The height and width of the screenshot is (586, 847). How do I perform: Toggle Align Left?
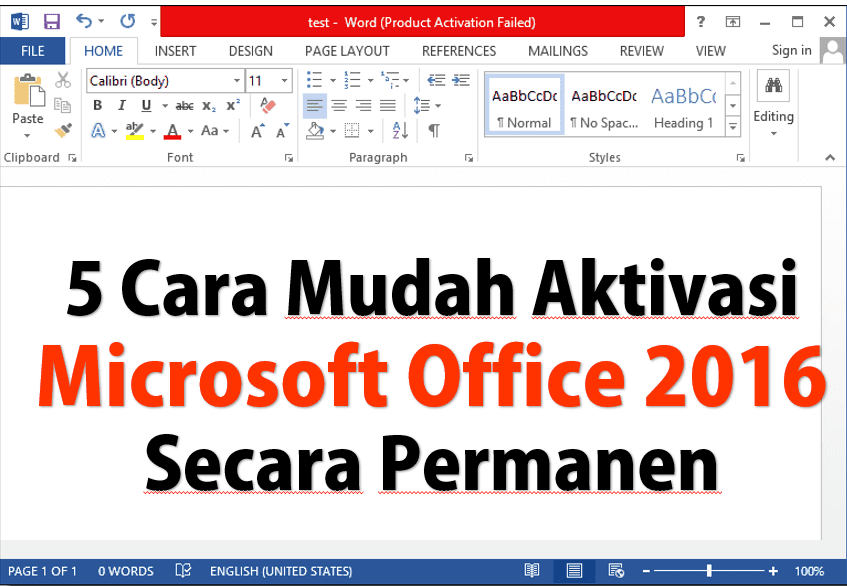[x=314, y=105]
